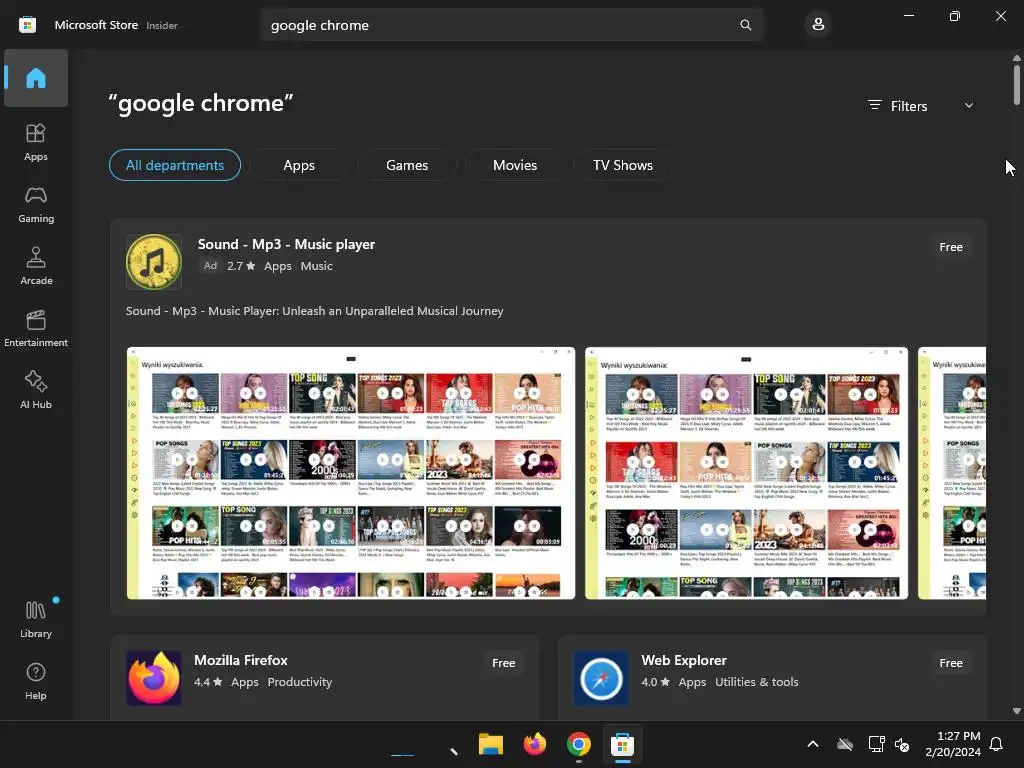
Task: Click Microsoft Store taskbar icon
Action: [622, 744]
